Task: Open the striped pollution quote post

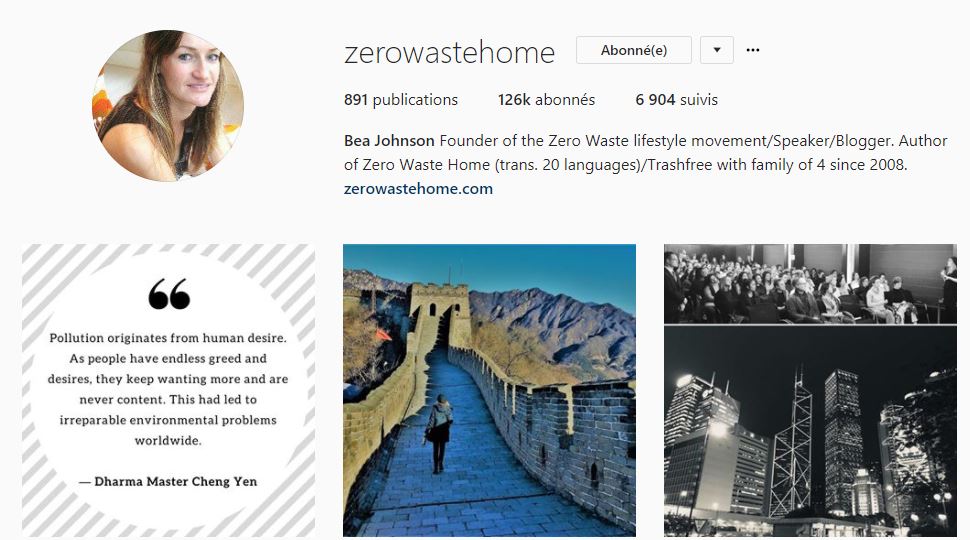Action: click(168, 390)
